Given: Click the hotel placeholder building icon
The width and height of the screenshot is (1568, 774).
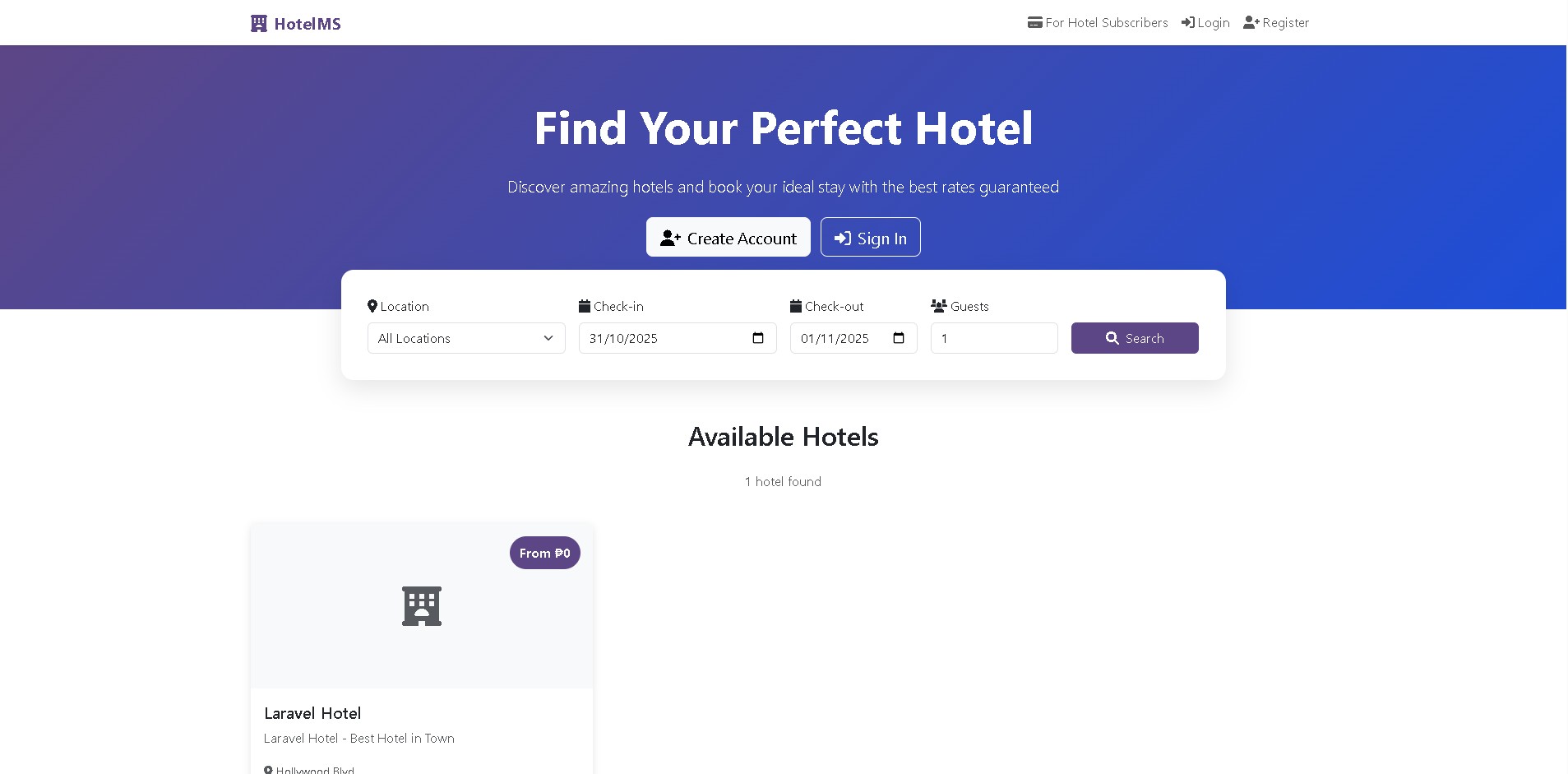Looking at the screenshot, I should (422, 606).
